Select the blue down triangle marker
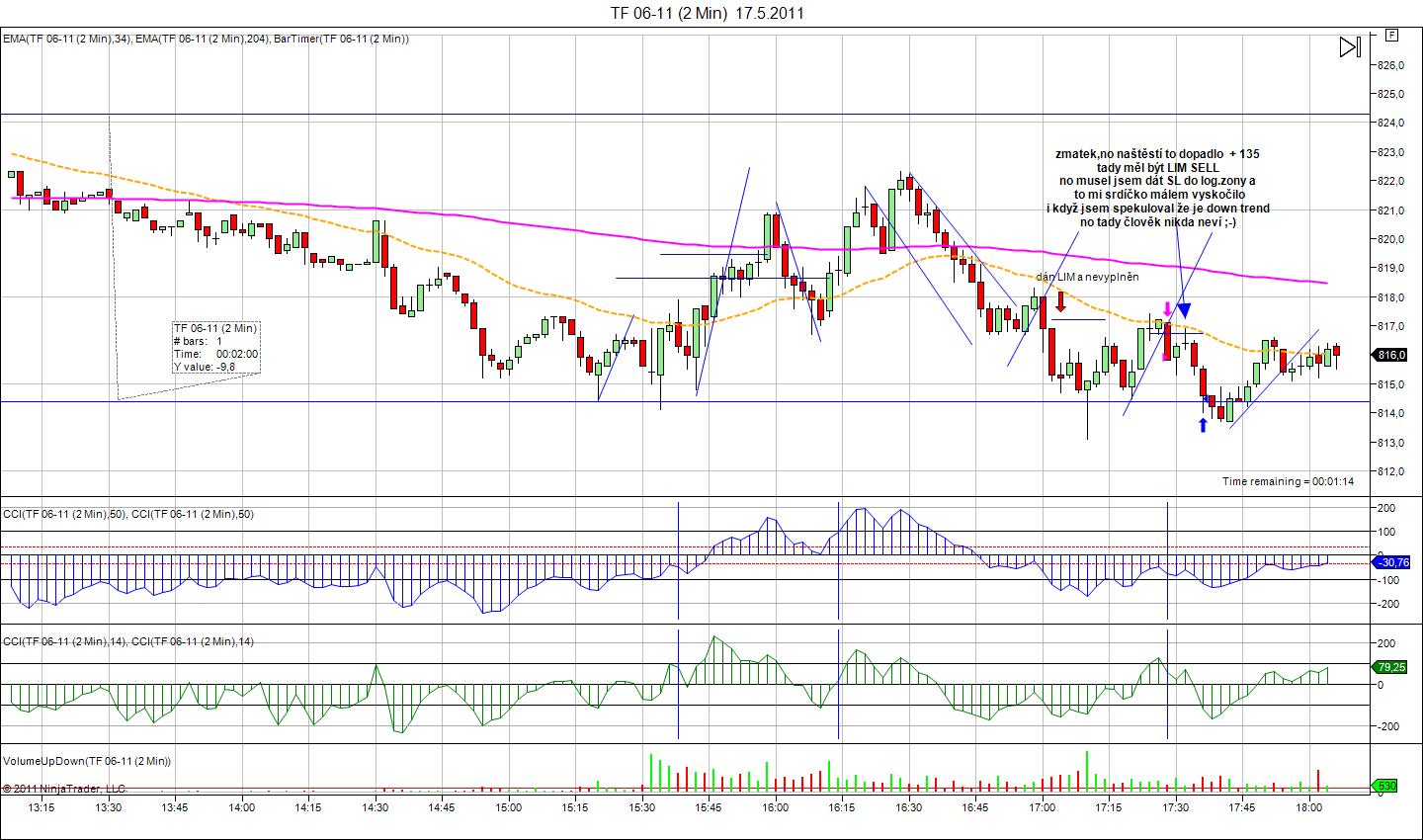Viewport: 1423px width, 840px height. point(1184,310)
